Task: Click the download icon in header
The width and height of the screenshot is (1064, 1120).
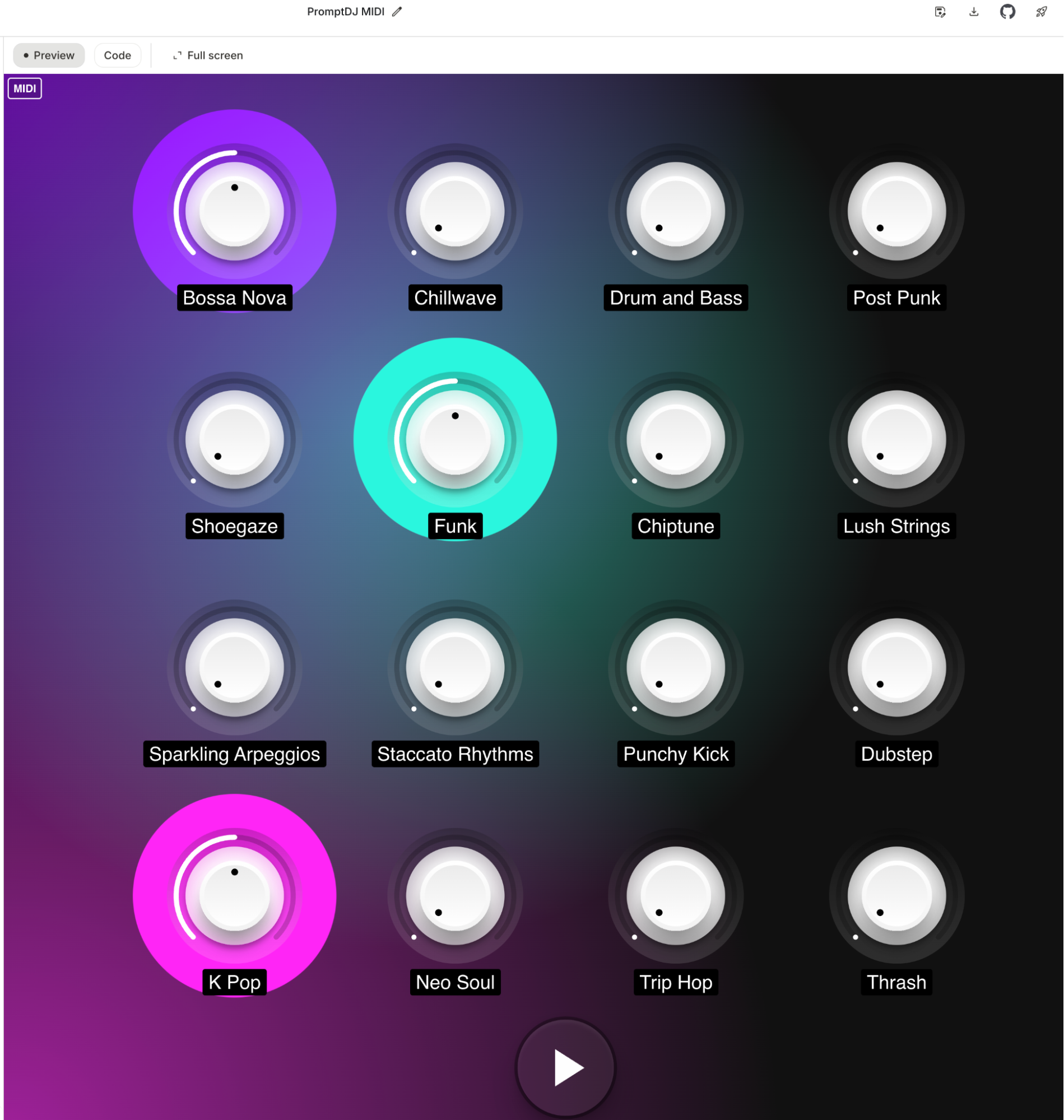Action: coord(974,12)
